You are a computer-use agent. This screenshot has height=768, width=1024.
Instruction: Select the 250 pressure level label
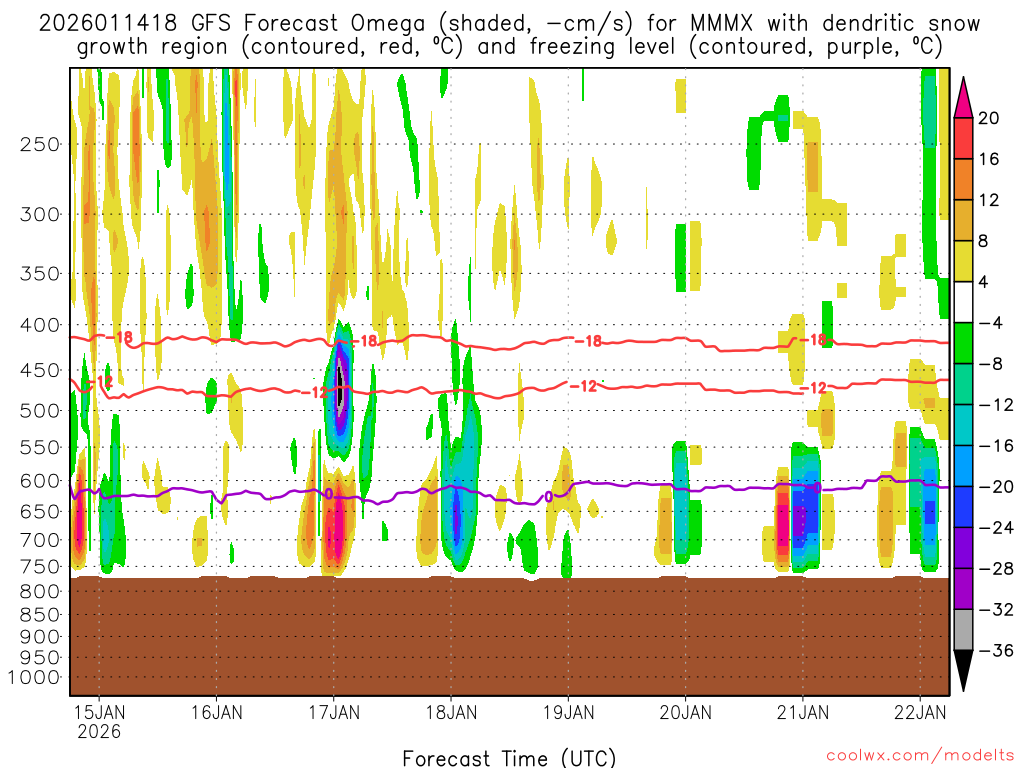pyautogui.click(x=37, y=144)
